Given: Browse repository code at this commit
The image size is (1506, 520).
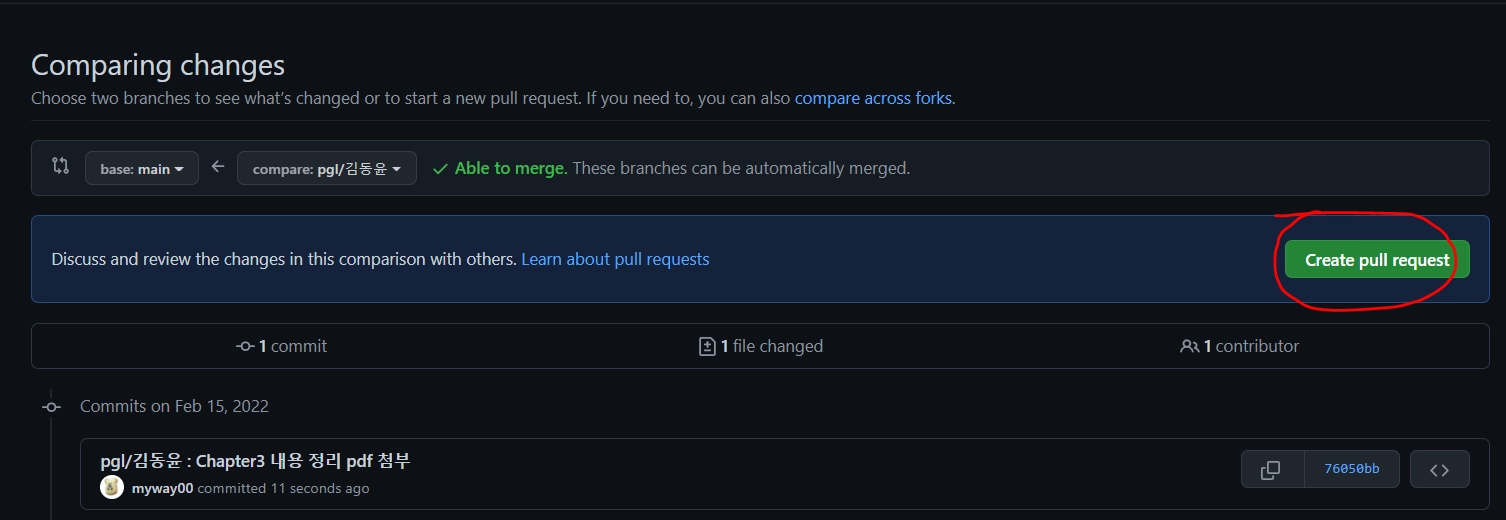Looking at the screenshot, I should point(1439,469).
